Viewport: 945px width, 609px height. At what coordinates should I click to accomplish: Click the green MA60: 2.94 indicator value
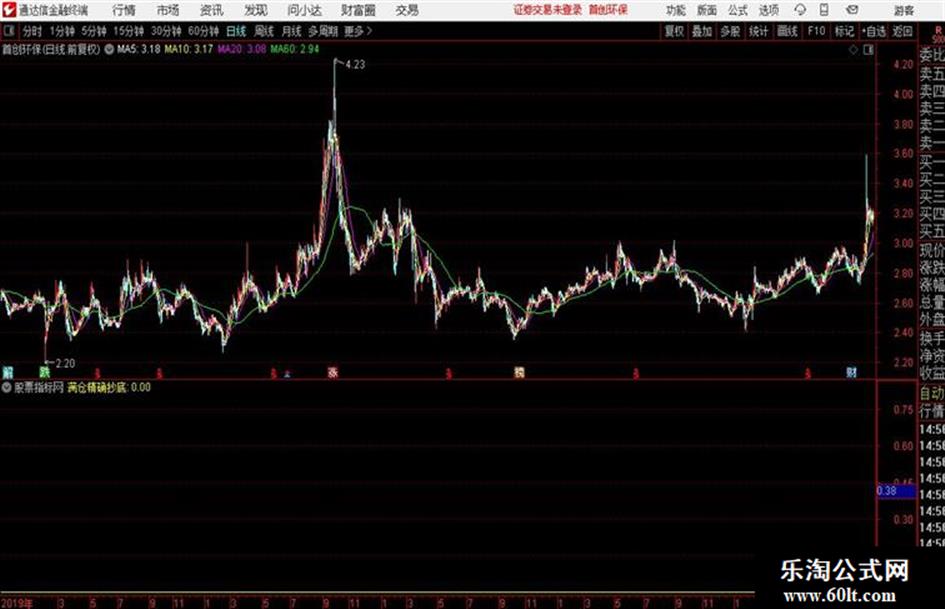[x=295, y=49]
